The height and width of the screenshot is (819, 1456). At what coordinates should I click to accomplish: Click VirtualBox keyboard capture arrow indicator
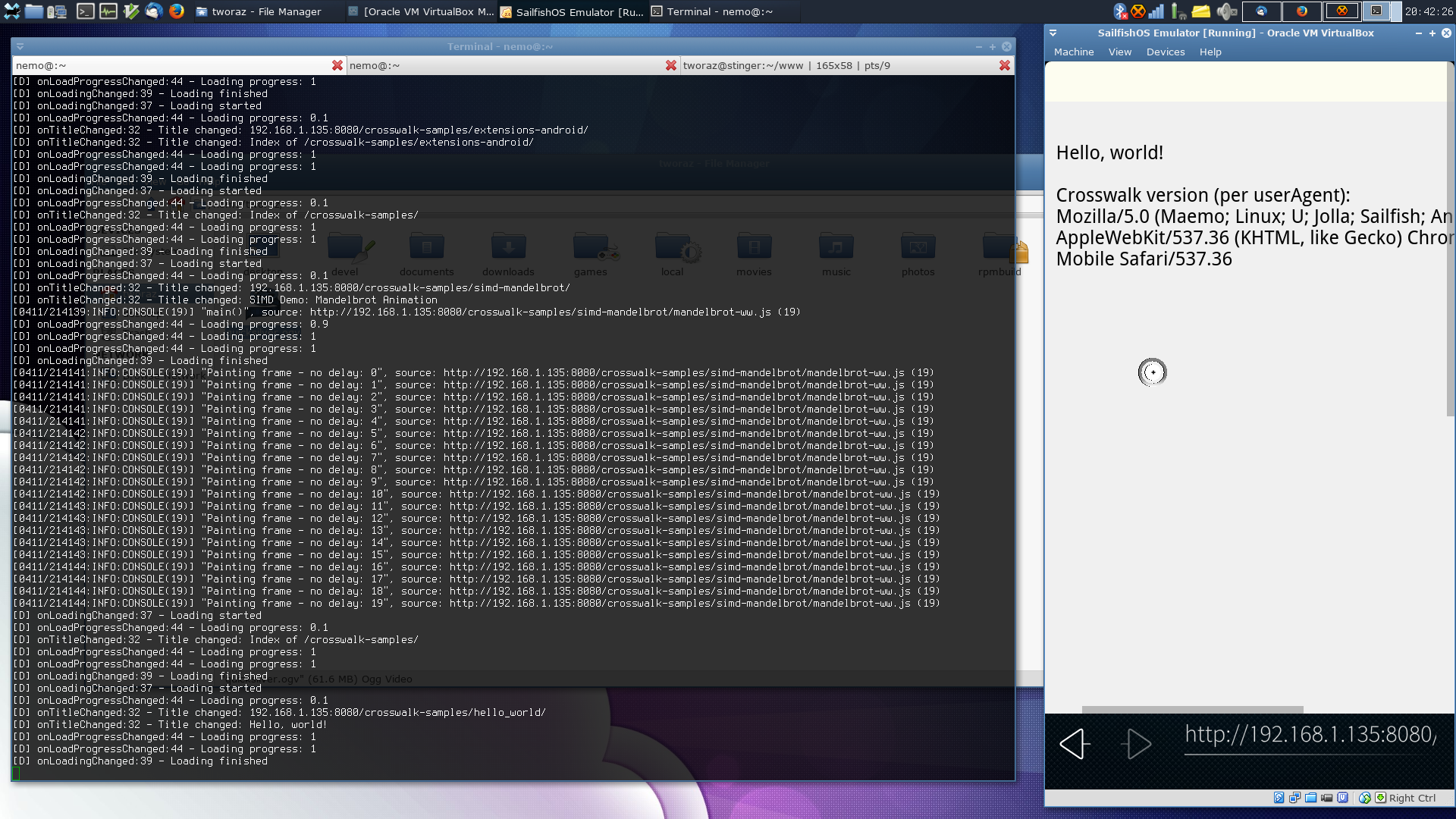pos(1381,798)
